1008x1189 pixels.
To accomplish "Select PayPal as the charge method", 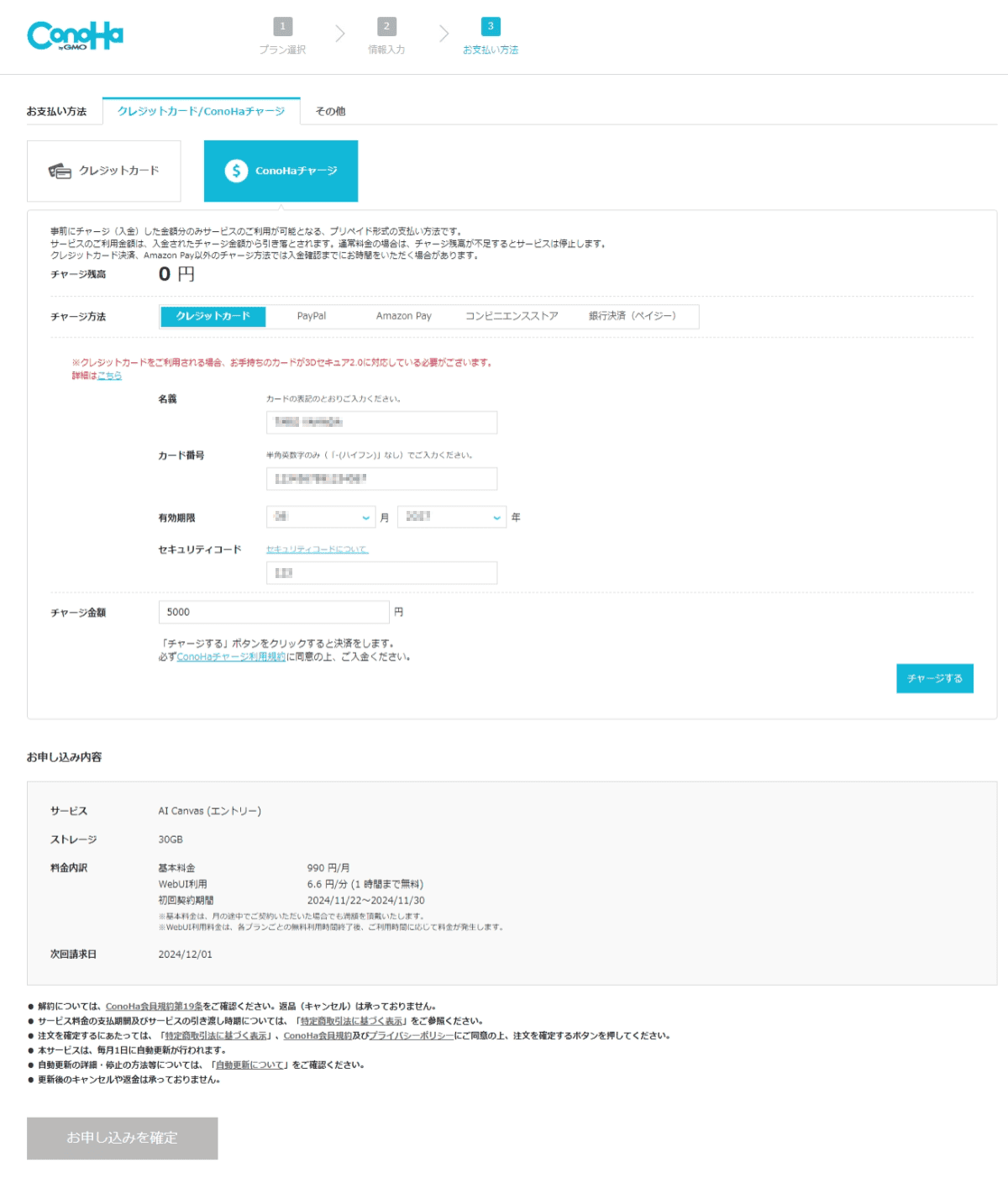I will tap(312, 316).
